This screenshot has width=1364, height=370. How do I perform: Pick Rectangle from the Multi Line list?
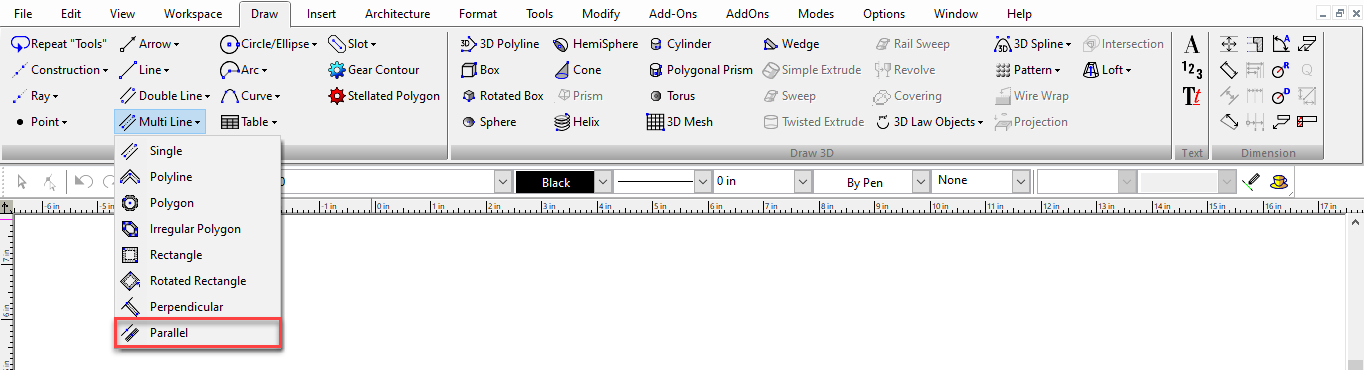(198, 255)
